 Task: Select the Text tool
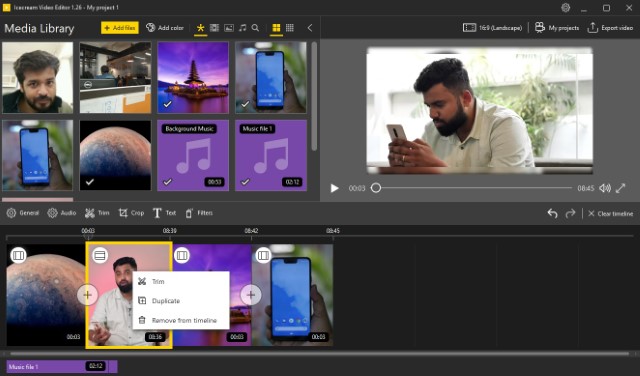coord(164,213)
